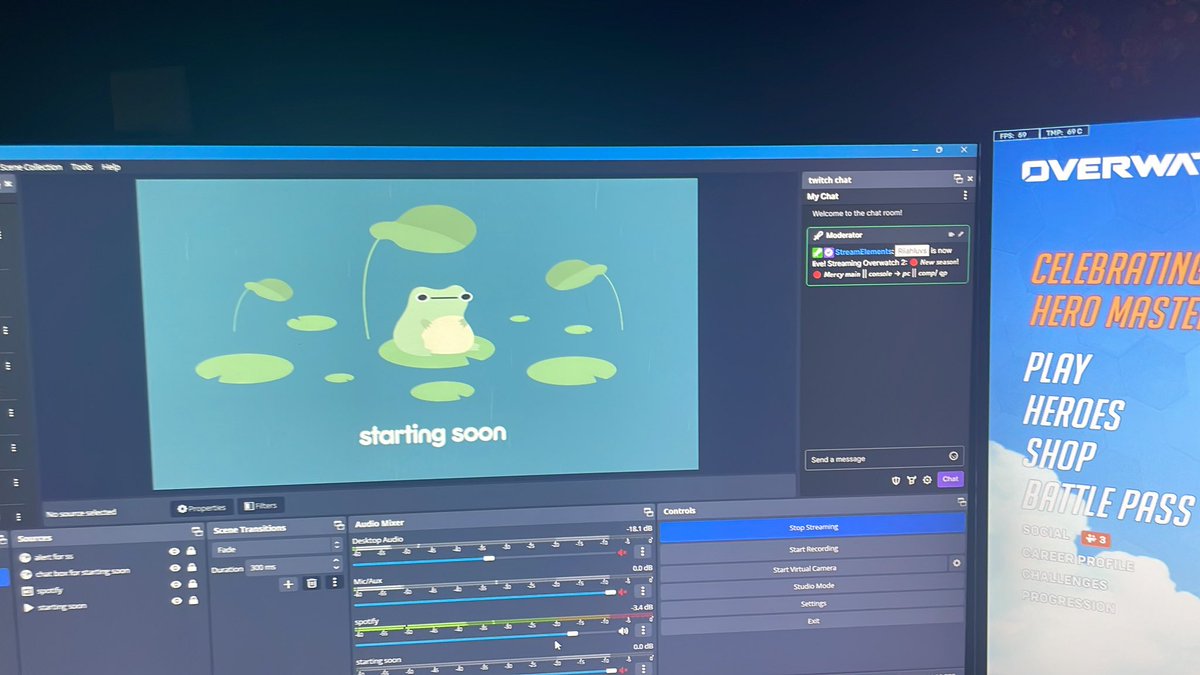This screenshot has width=1200, height=675.
Task: Open My Chat three-dot menu
Action: point(965,195)
